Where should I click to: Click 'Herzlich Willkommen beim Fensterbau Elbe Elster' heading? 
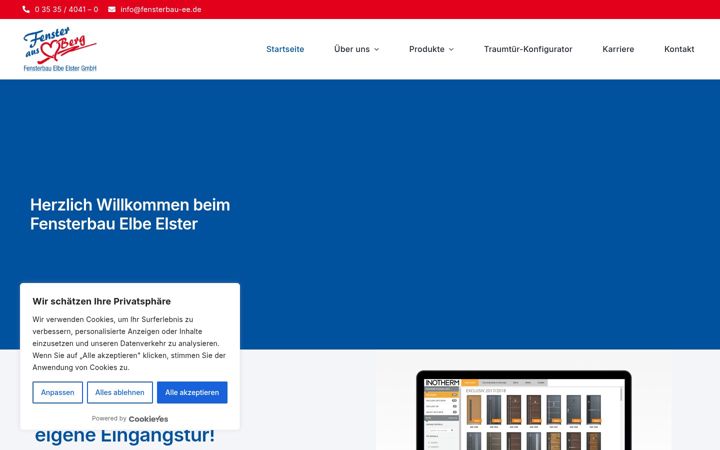(130, 214)
